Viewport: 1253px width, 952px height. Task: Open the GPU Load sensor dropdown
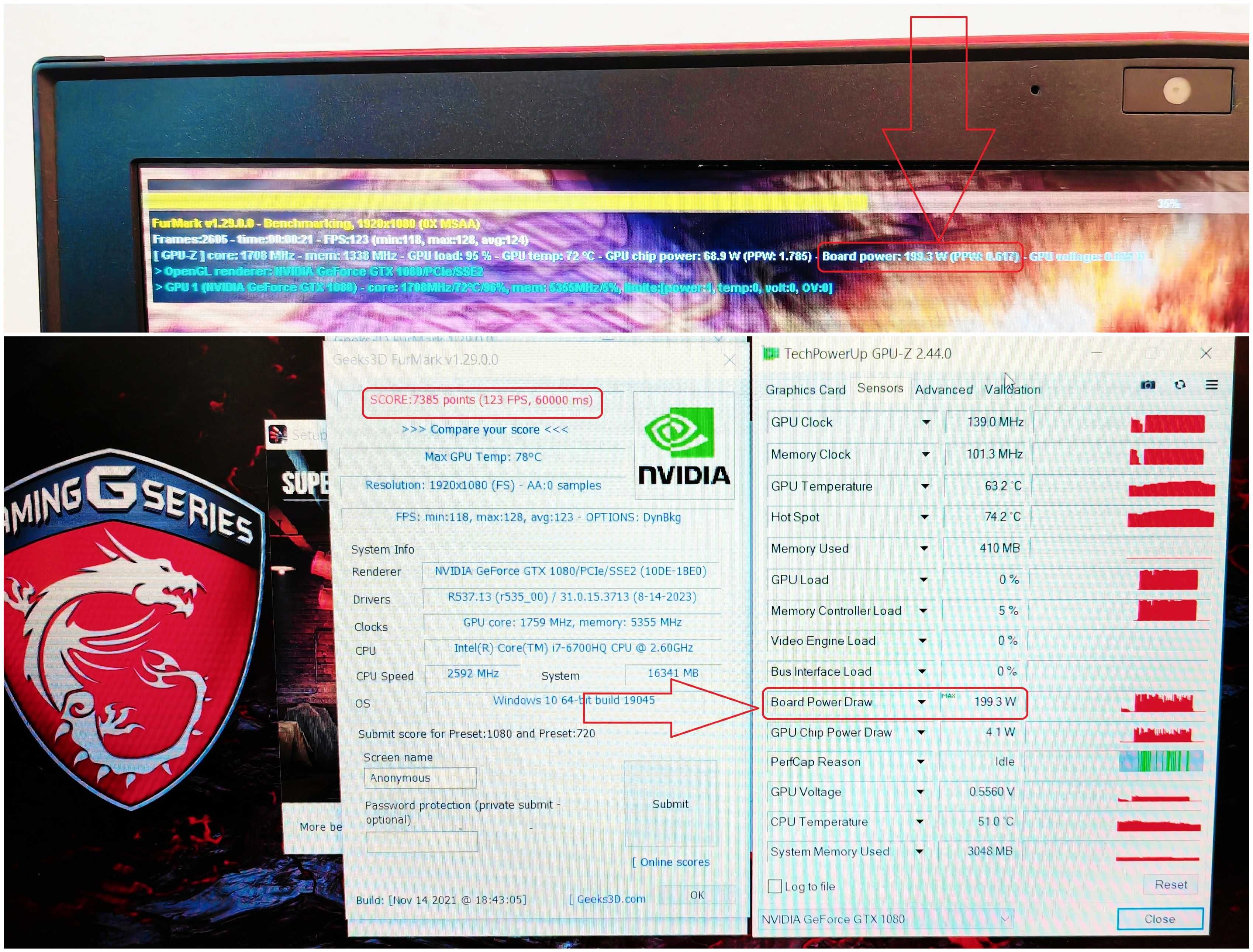(x=924, y=580)
